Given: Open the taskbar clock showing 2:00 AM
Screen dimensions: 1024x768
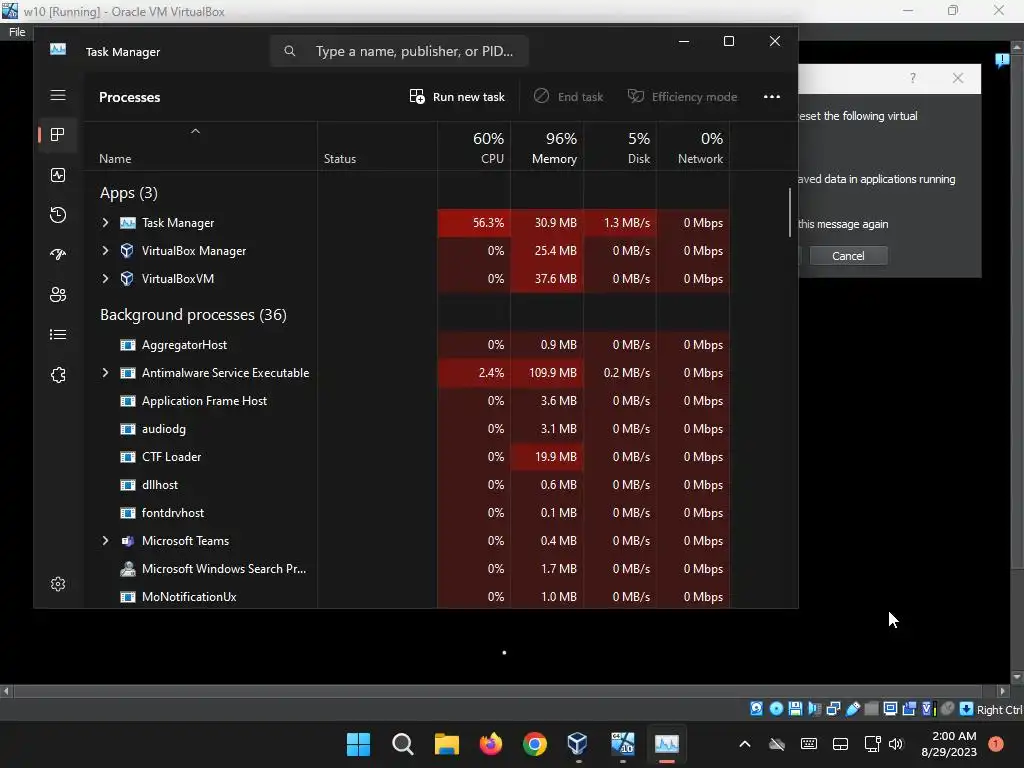Looking at the screenshot, I should pos(948,744).
